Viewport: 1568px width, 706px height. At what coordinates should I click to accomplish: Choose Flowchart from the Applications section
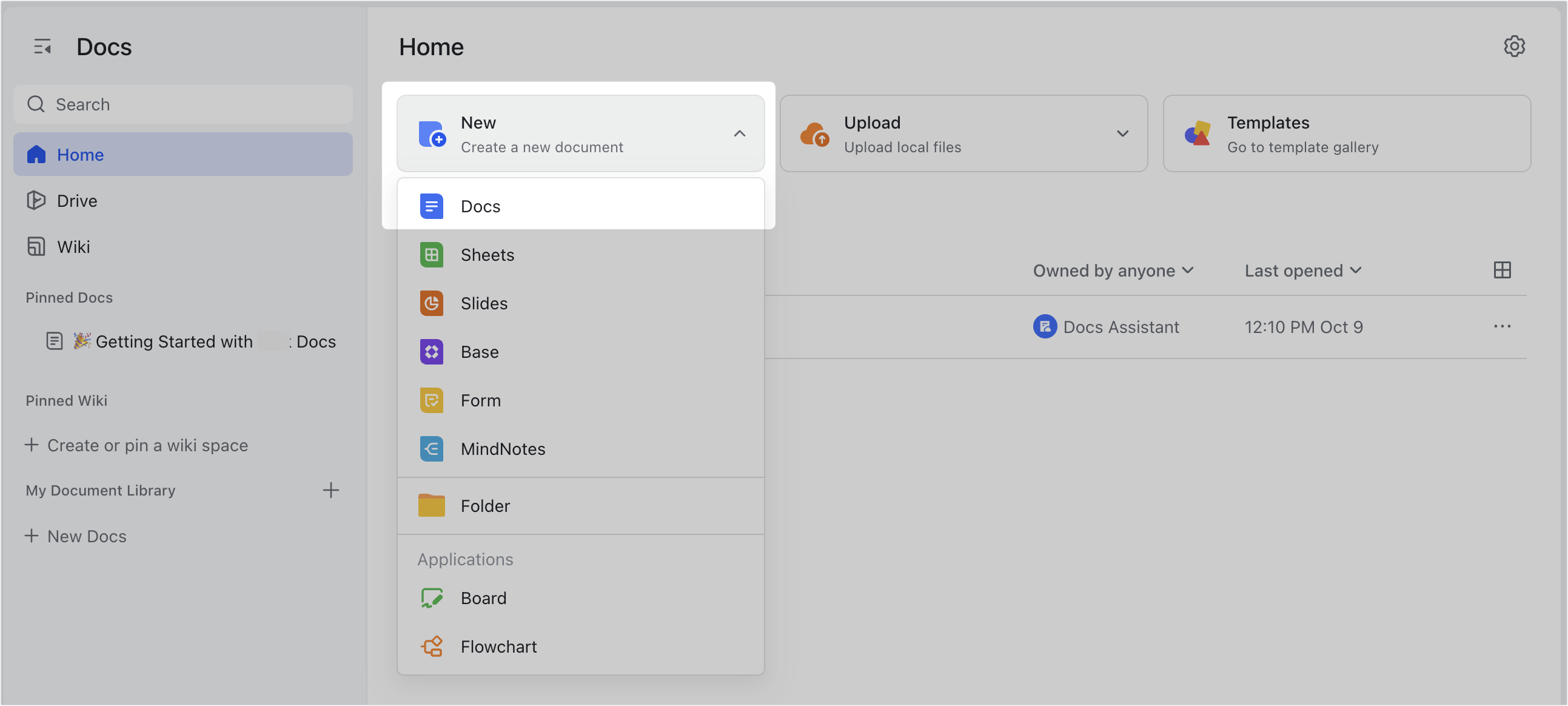coord(581,647)
